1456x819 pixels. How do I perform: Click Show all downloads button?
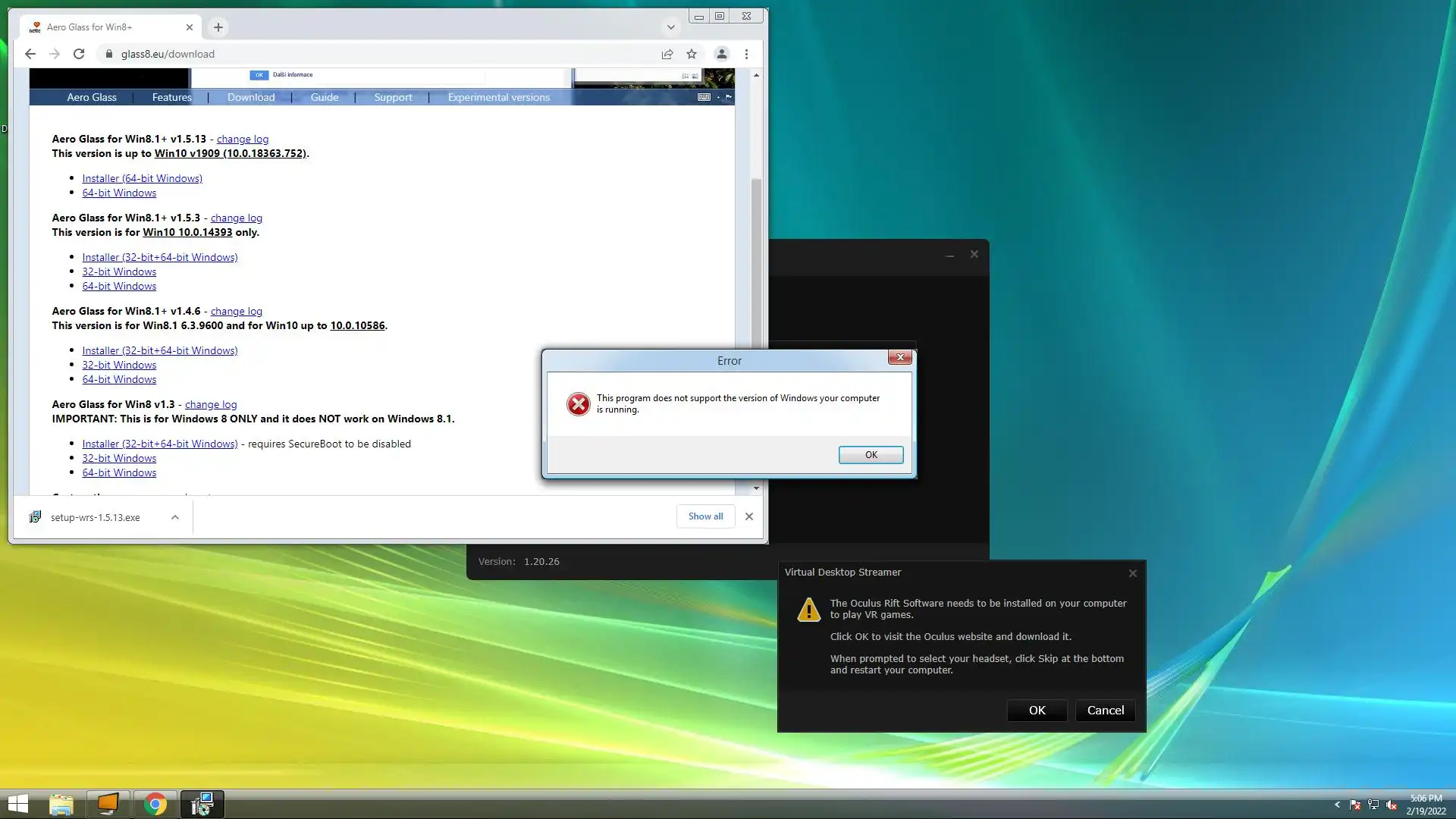pyautogui.click(x=705, y=516)
